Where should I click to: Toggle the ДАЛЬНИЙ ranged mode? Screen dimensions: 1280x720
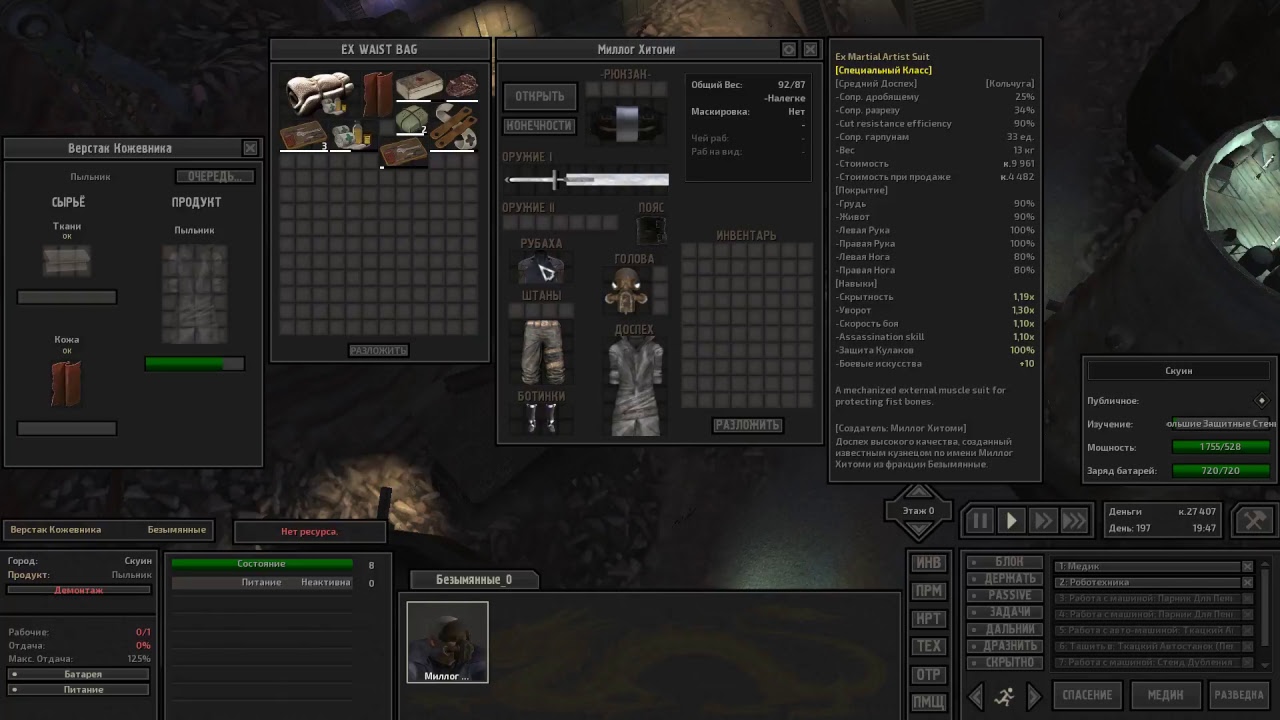tap(1007, 629)
